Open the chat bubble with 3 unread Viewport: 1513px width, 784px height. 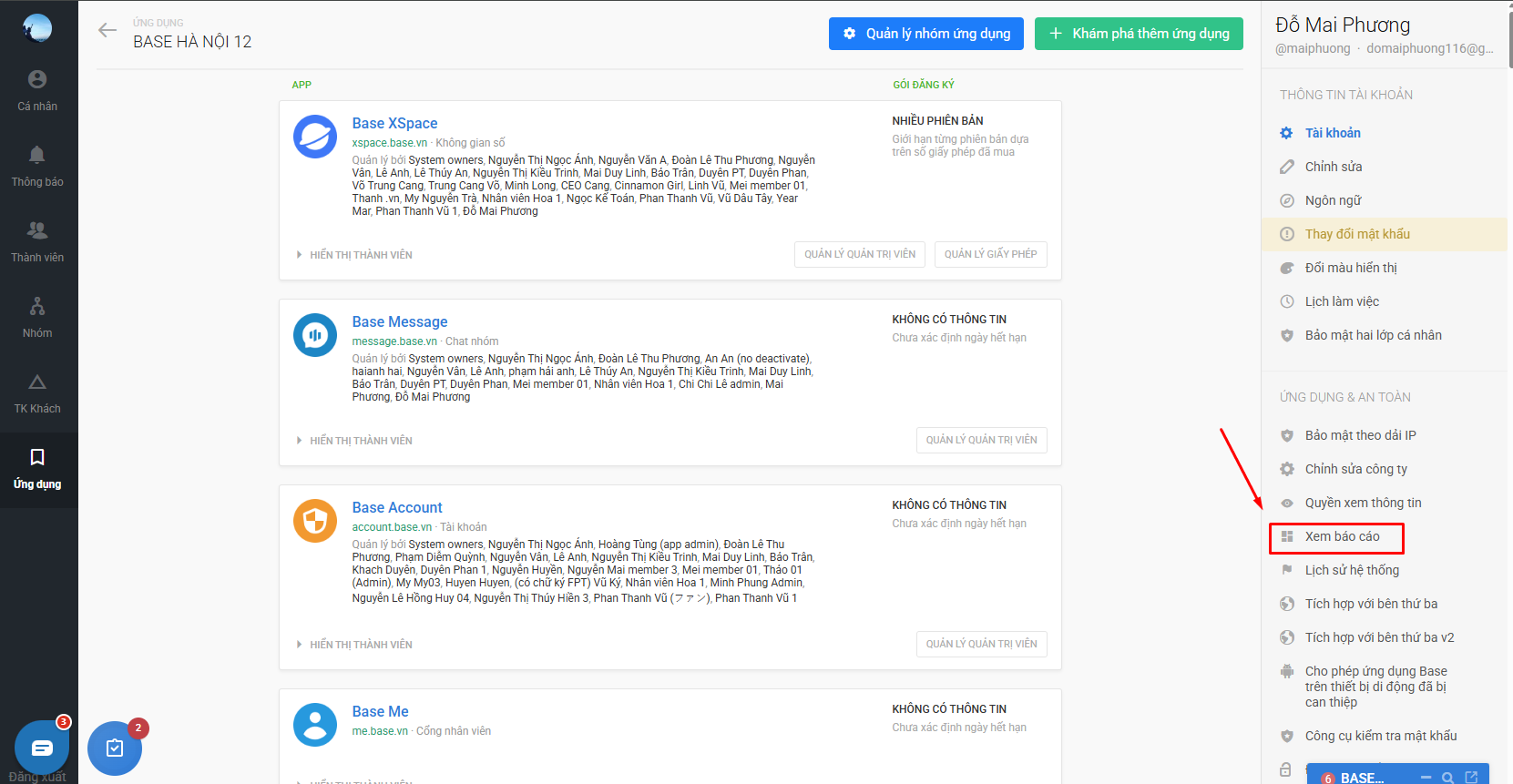42,748
